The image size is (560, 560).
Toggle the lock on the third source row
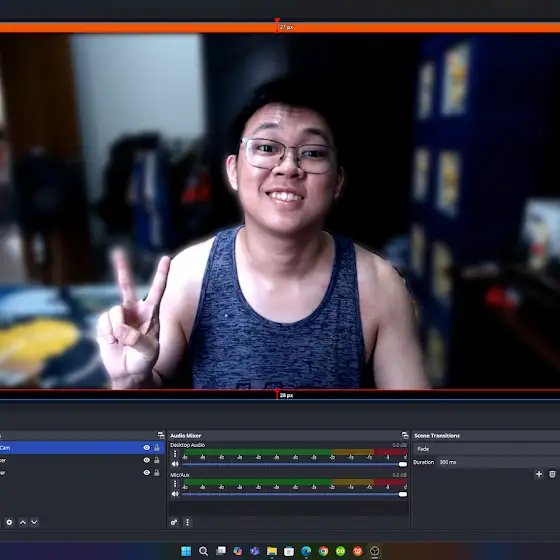[157, 472]
